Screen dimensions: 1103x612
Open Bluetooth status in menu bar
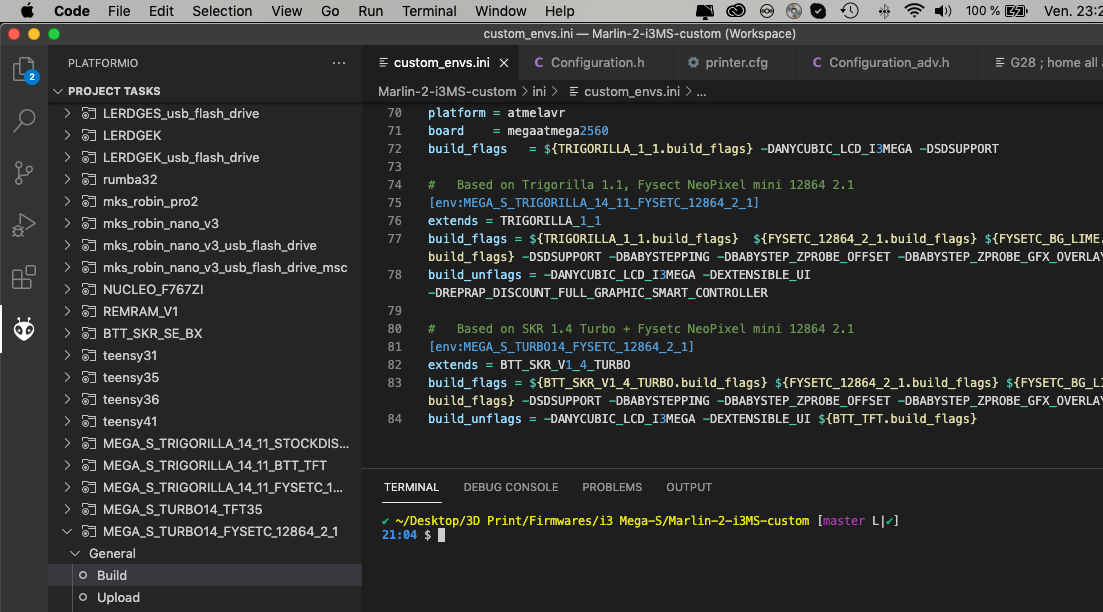tap(884, 11)
